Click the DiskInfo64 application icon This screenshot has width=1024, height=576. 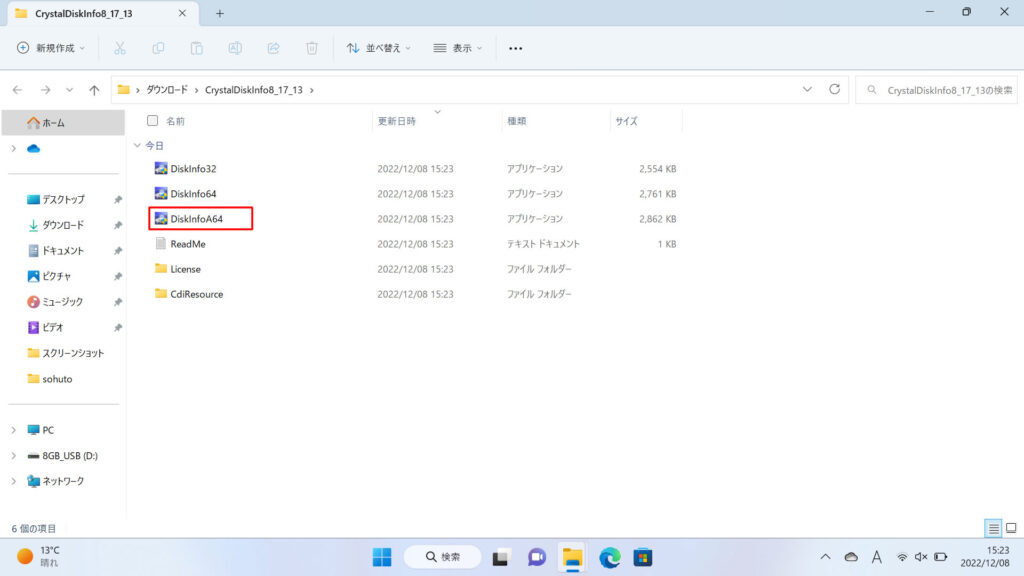pos(161,193)
